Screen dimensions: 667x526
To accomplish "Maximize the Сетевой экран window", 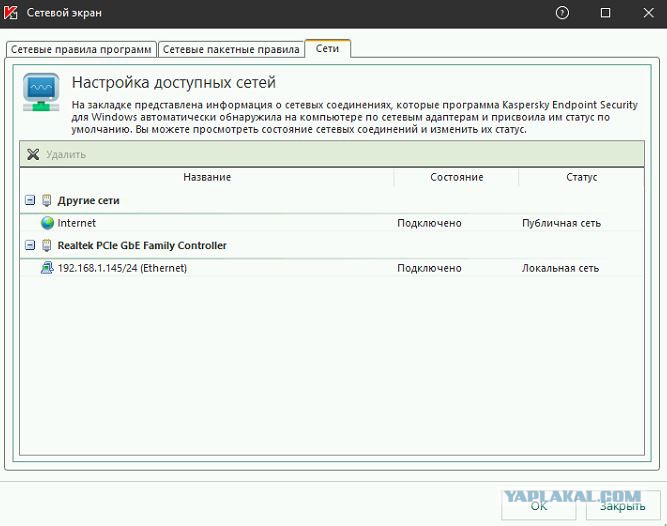I will coord(605,13).
